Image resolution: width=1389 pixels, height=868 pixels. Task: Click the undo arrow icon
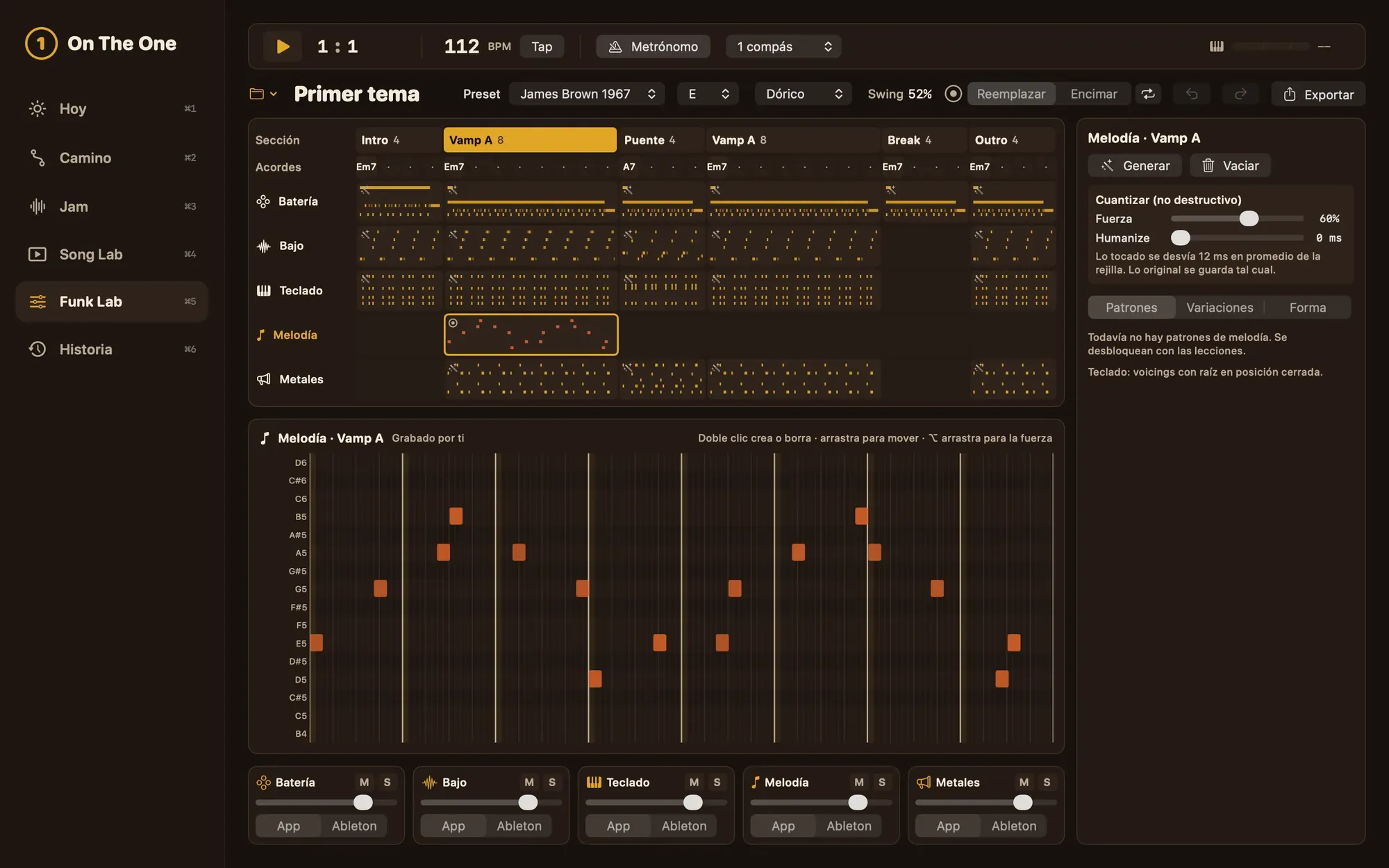pyautogui.click(x=1192, y=94)
